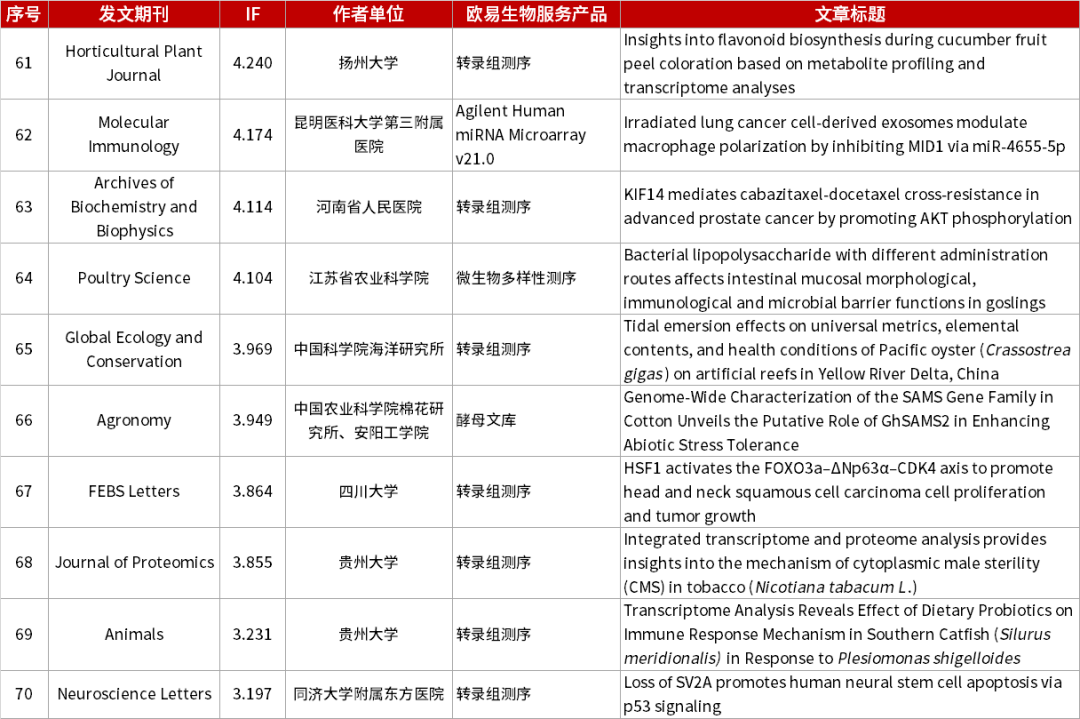This screenshot has height=719, width=1080.
Task: Select the 四川大学 cell
Action: tap(368, 492)
